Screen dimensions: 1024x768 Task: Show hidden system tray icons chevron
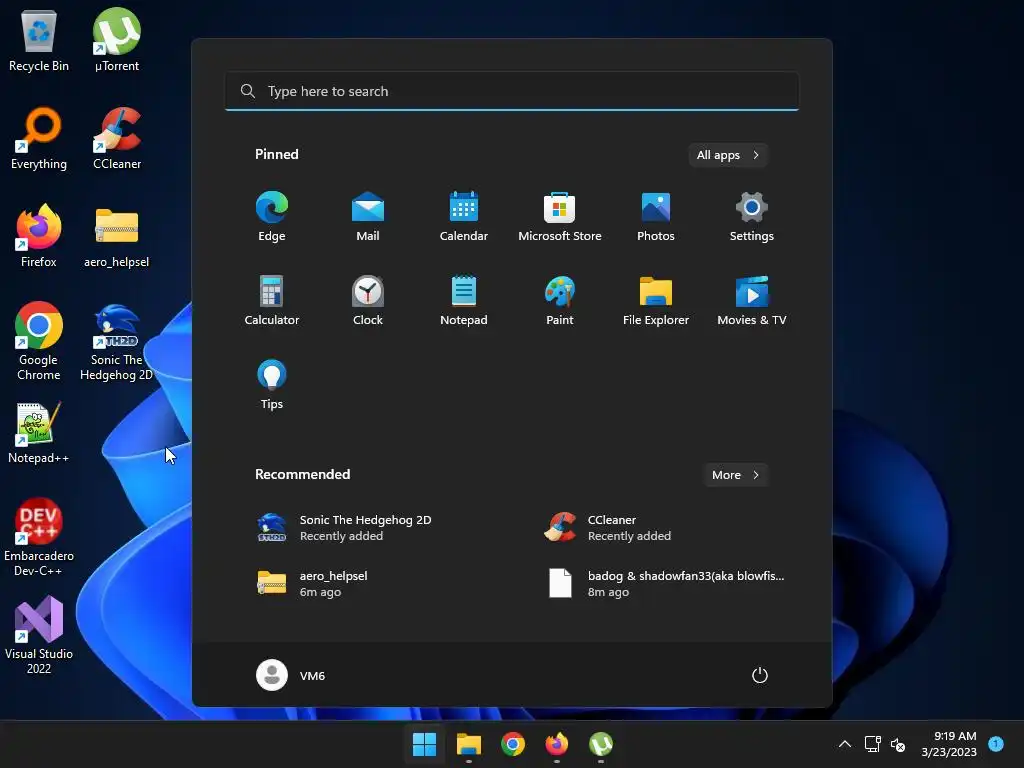point(844,744)
